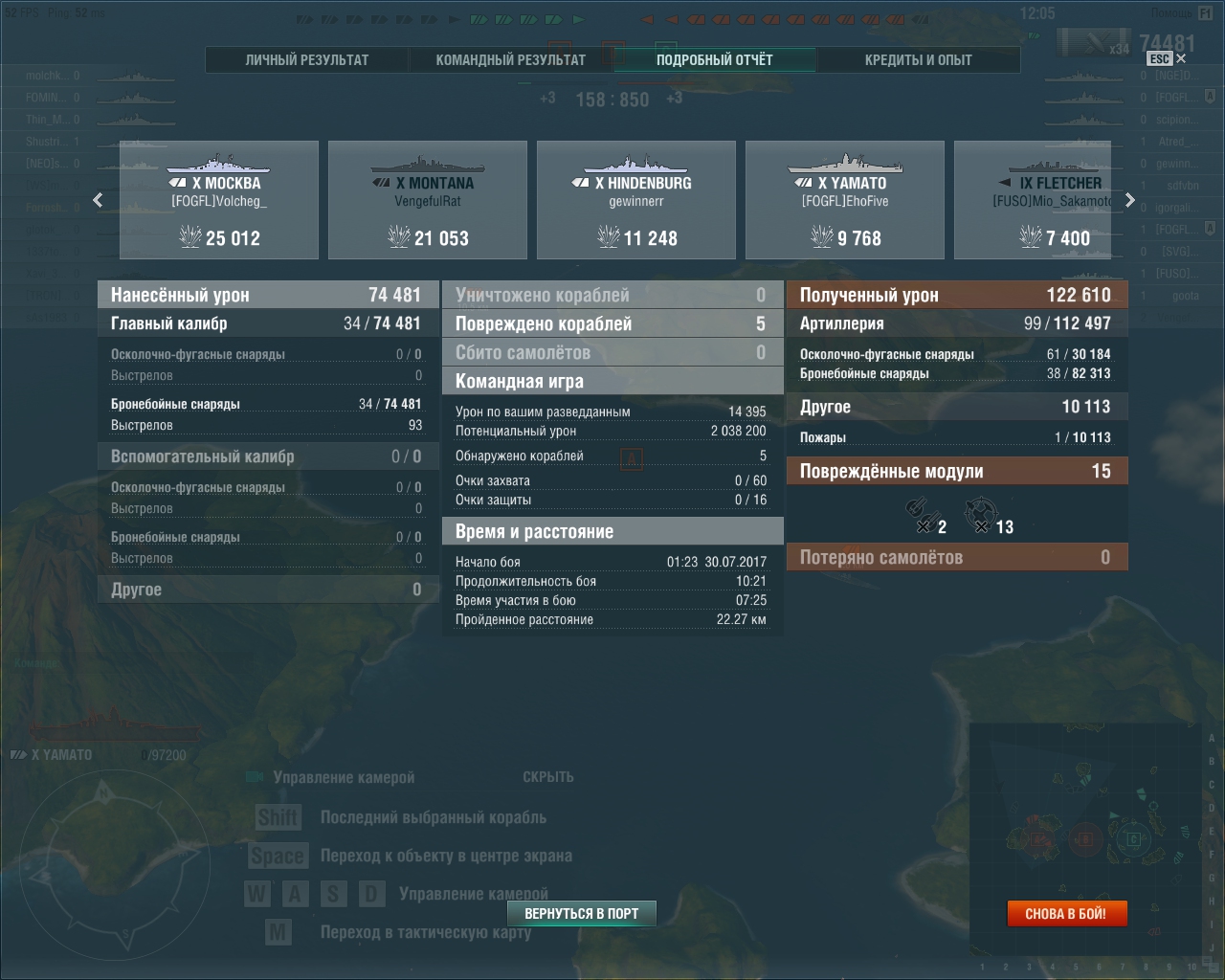
Task: Click Бронебойные снаряды 34 / 74 481 row
Action: click(x=268, y=404)
